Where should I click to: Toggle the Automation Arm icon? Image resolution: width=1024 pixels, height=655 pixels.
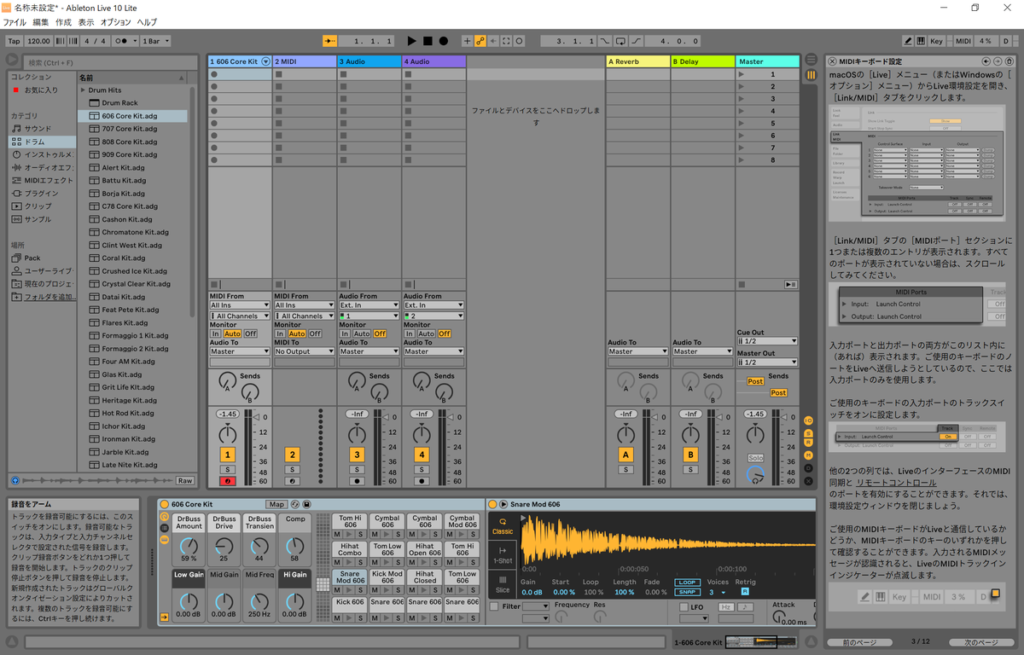point(480,40)
